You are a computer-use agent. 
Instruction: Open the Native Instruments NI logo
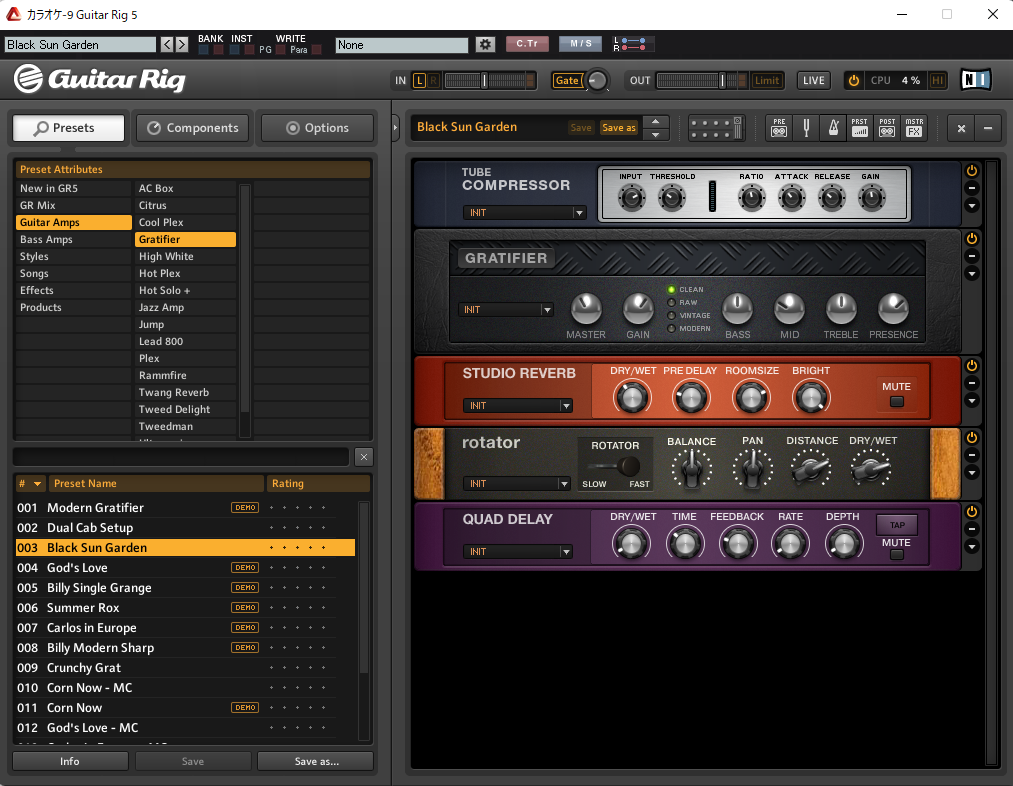click(x=975, y=79)
